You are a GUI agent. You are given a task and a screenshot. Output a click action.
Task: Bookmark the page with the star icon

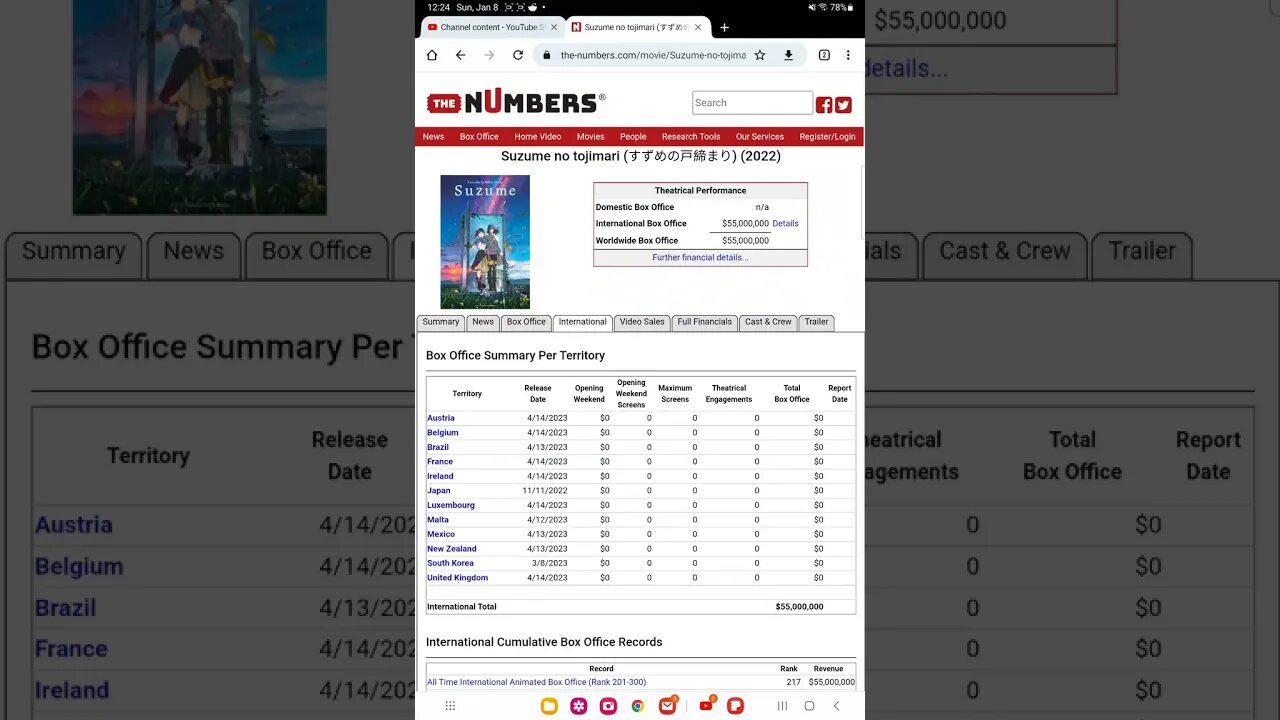760,55
